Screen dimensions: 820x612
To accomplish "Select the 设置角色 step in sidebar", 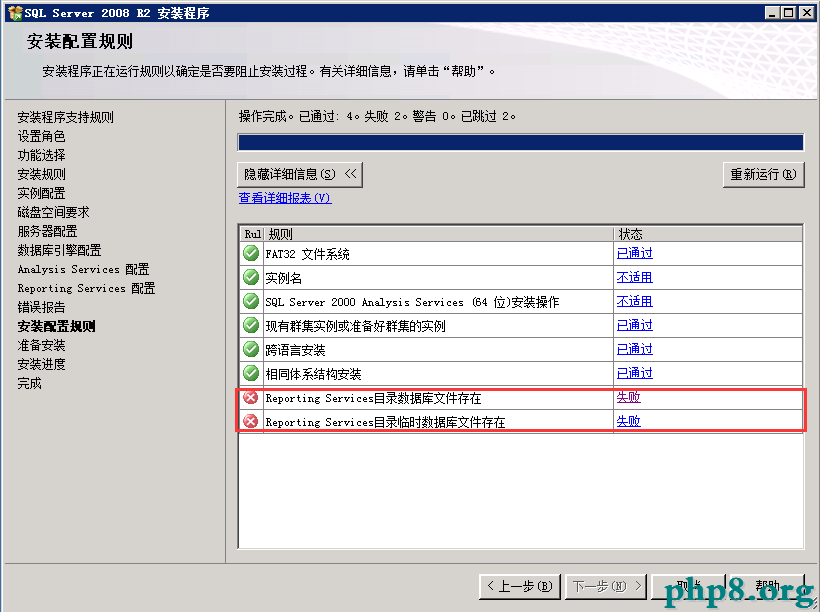I will tap(41, 136).
